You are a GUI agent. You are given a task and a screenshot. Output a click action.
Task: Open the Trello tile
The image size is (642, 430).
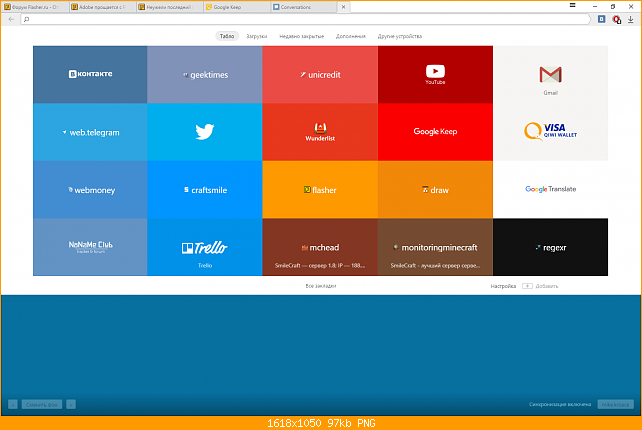click(x=205, y=247)
